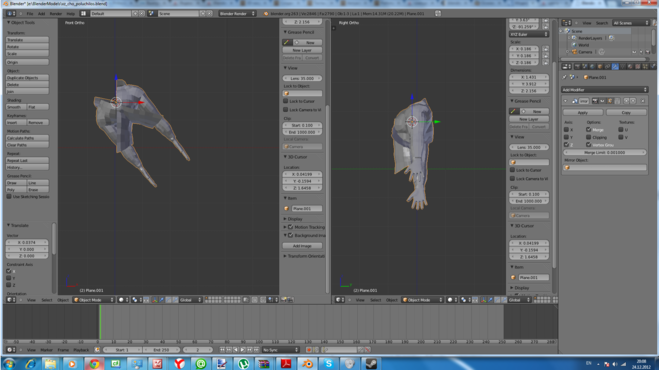
Task: Enable the Clipping option checkbox
Action: click(589, 137)
